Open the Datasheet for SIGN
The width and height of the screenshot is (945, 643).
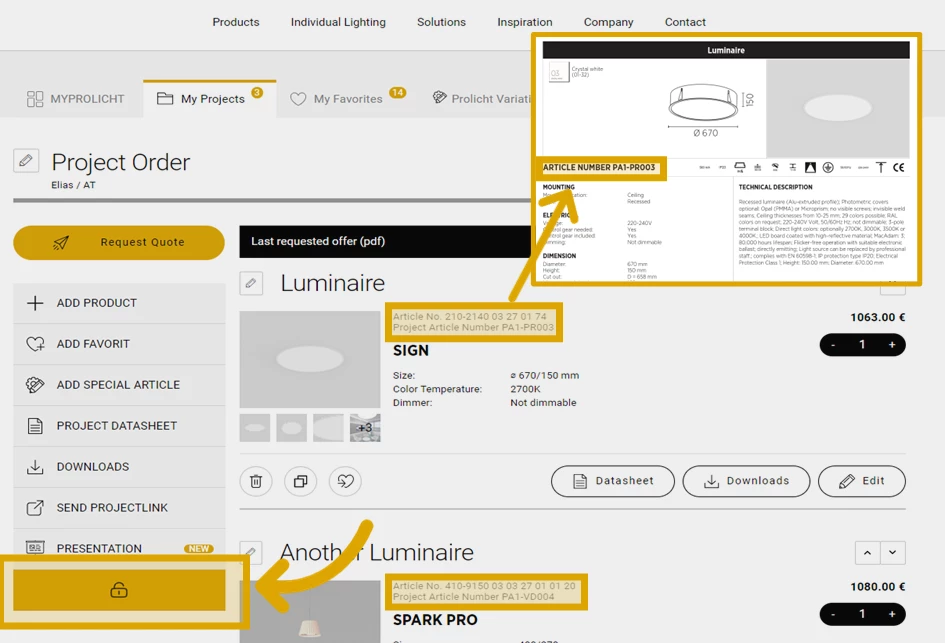coord(613,481)
